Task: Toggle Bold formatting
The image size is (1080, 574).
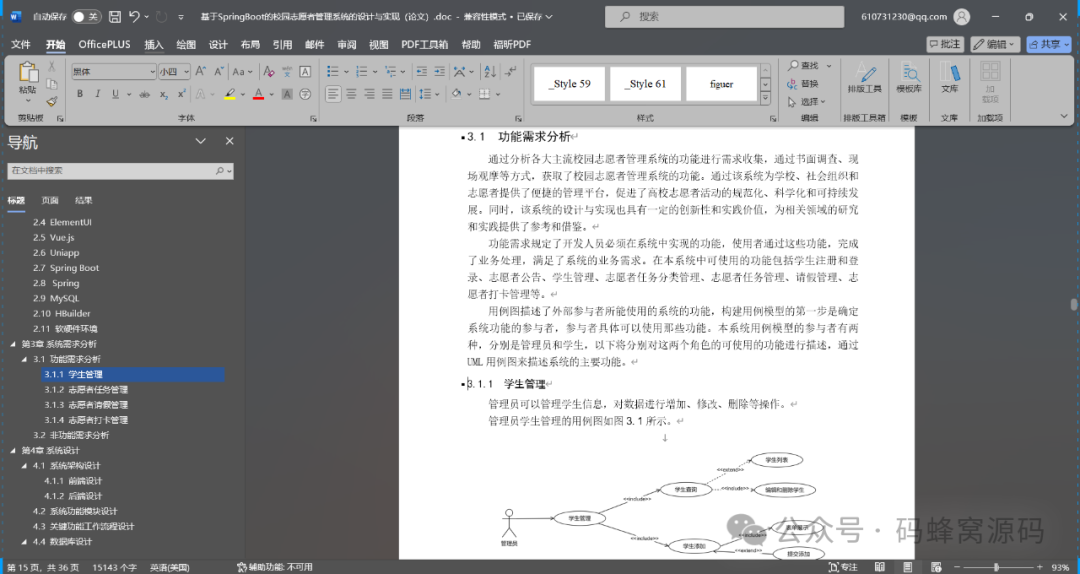Action: click(80, 94)
